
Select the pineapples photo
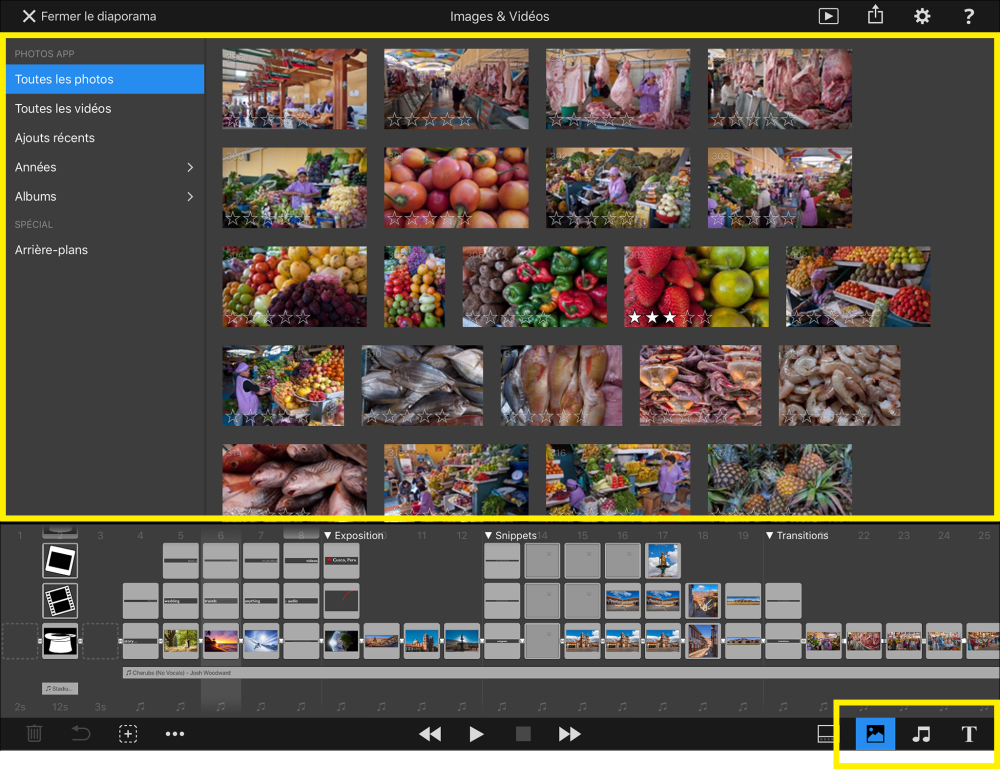click(779, 479)
